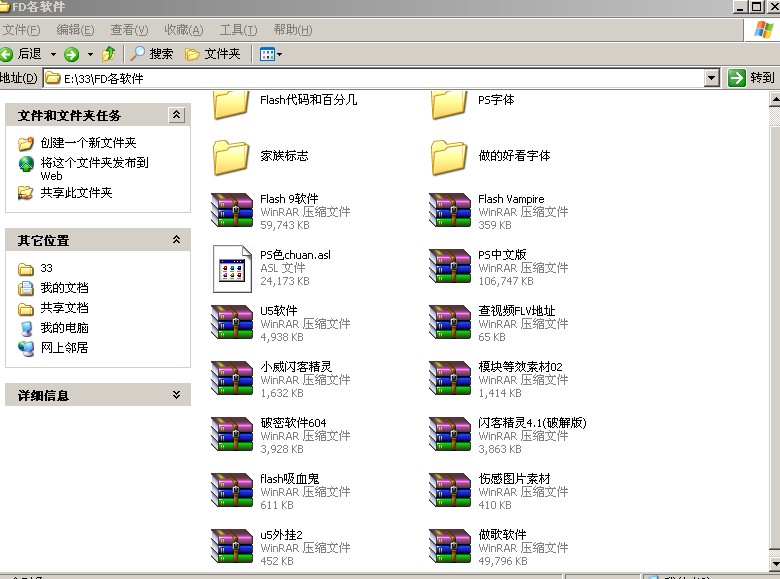Open the Tools menu

pyautogui.click(x=238, y=30)
